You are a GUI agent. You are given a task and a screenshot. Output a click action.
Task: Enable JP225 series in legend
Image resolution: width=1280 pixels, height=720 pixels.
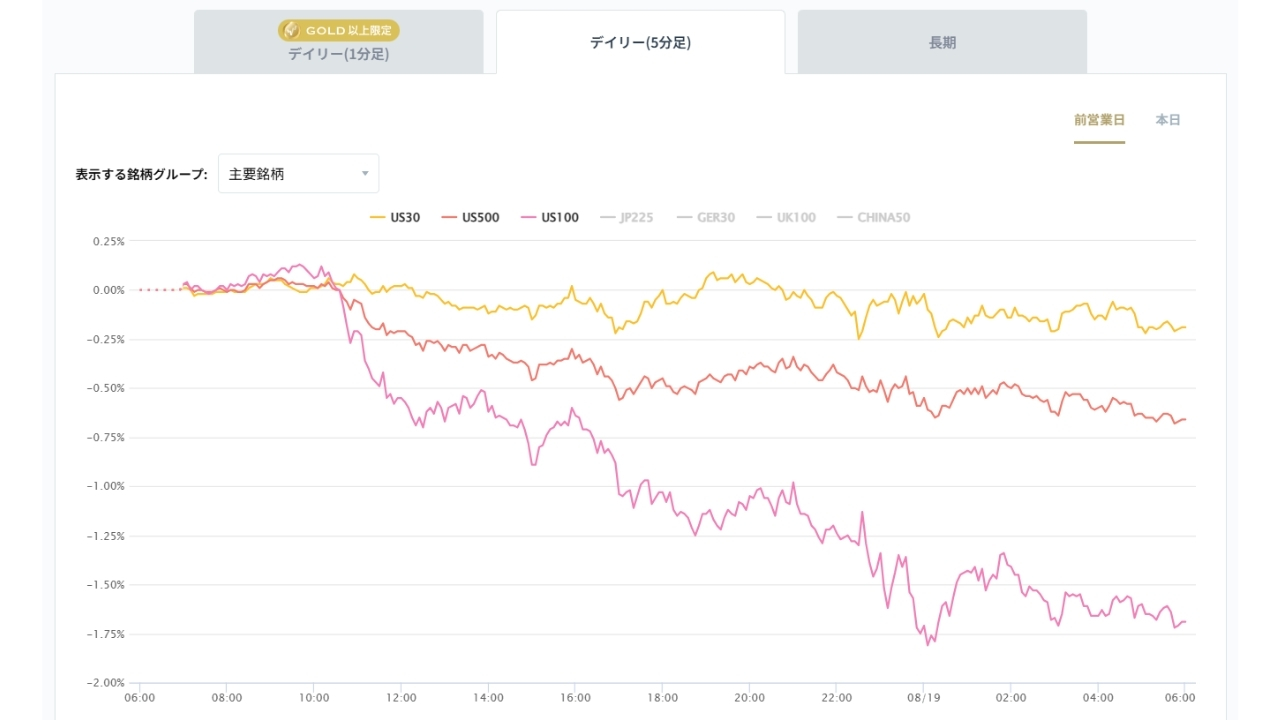(626, 217)
